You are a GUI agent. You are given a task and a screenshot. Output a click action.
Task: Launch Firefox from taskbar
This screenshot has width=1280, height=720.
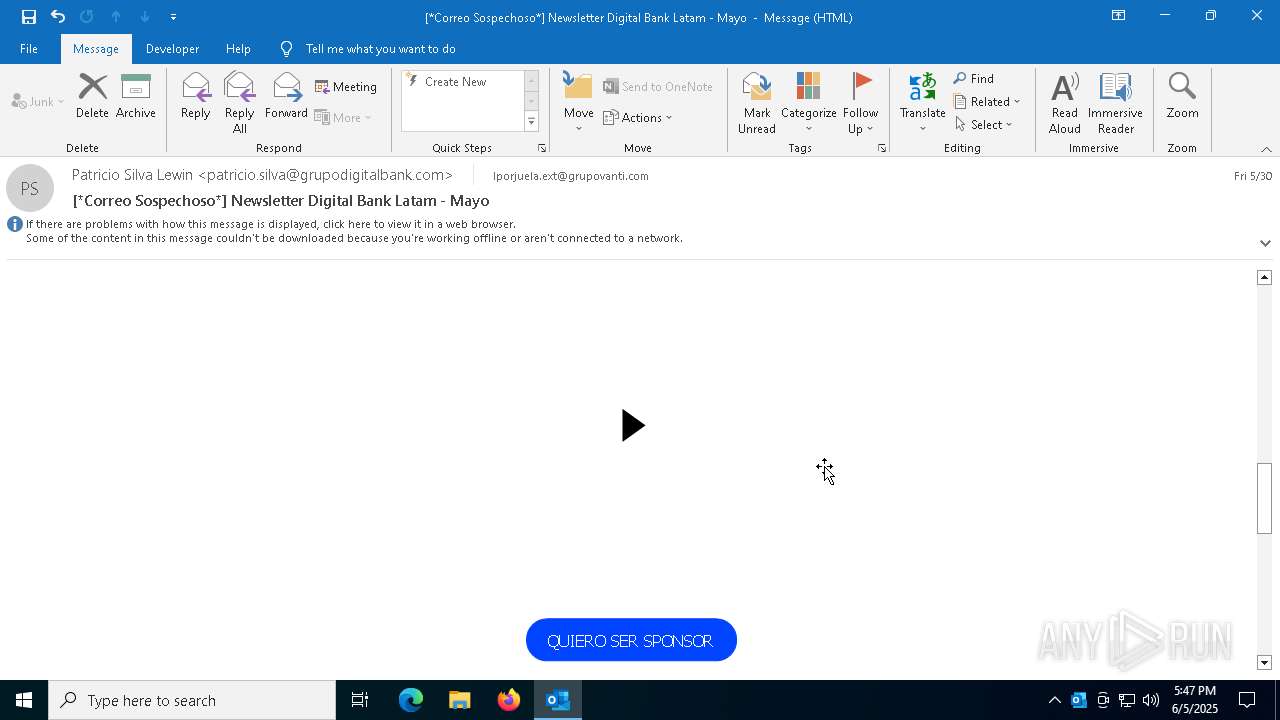(509, 700)
